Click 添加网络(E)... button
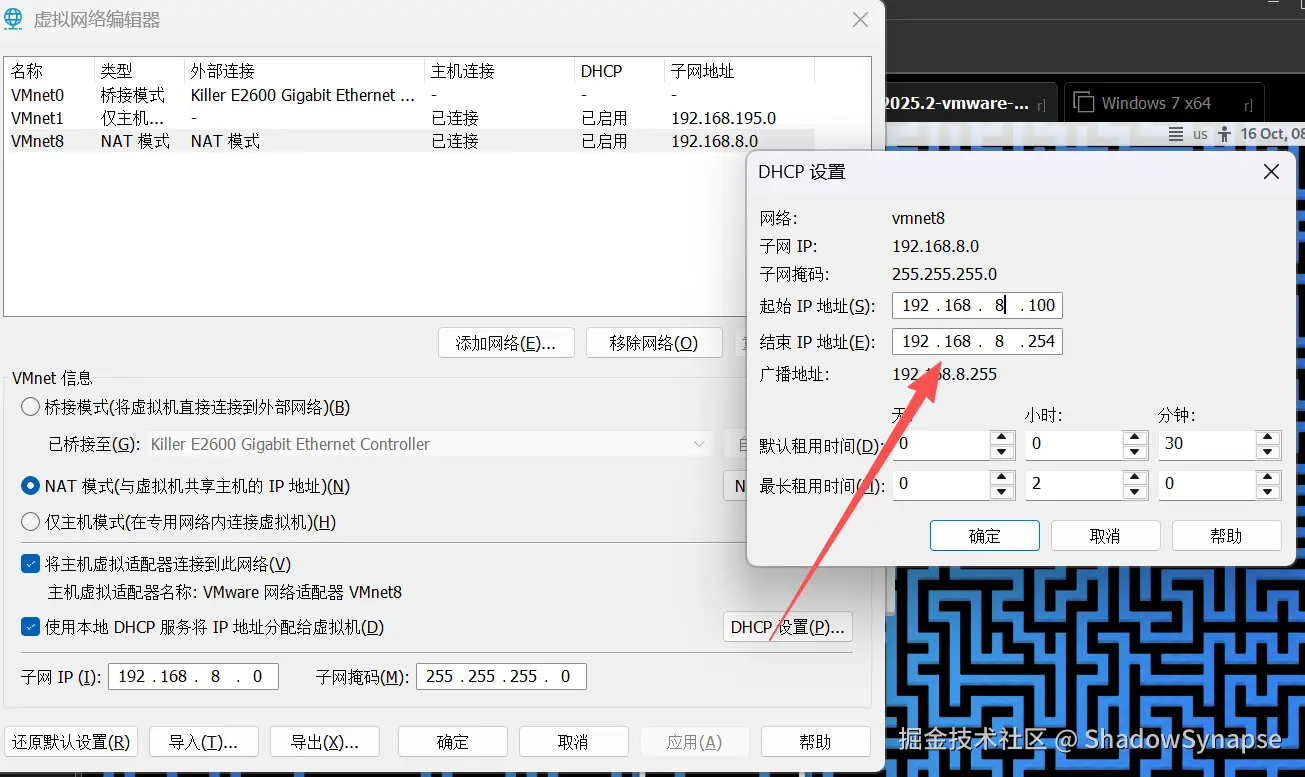 tap(505, 343)
